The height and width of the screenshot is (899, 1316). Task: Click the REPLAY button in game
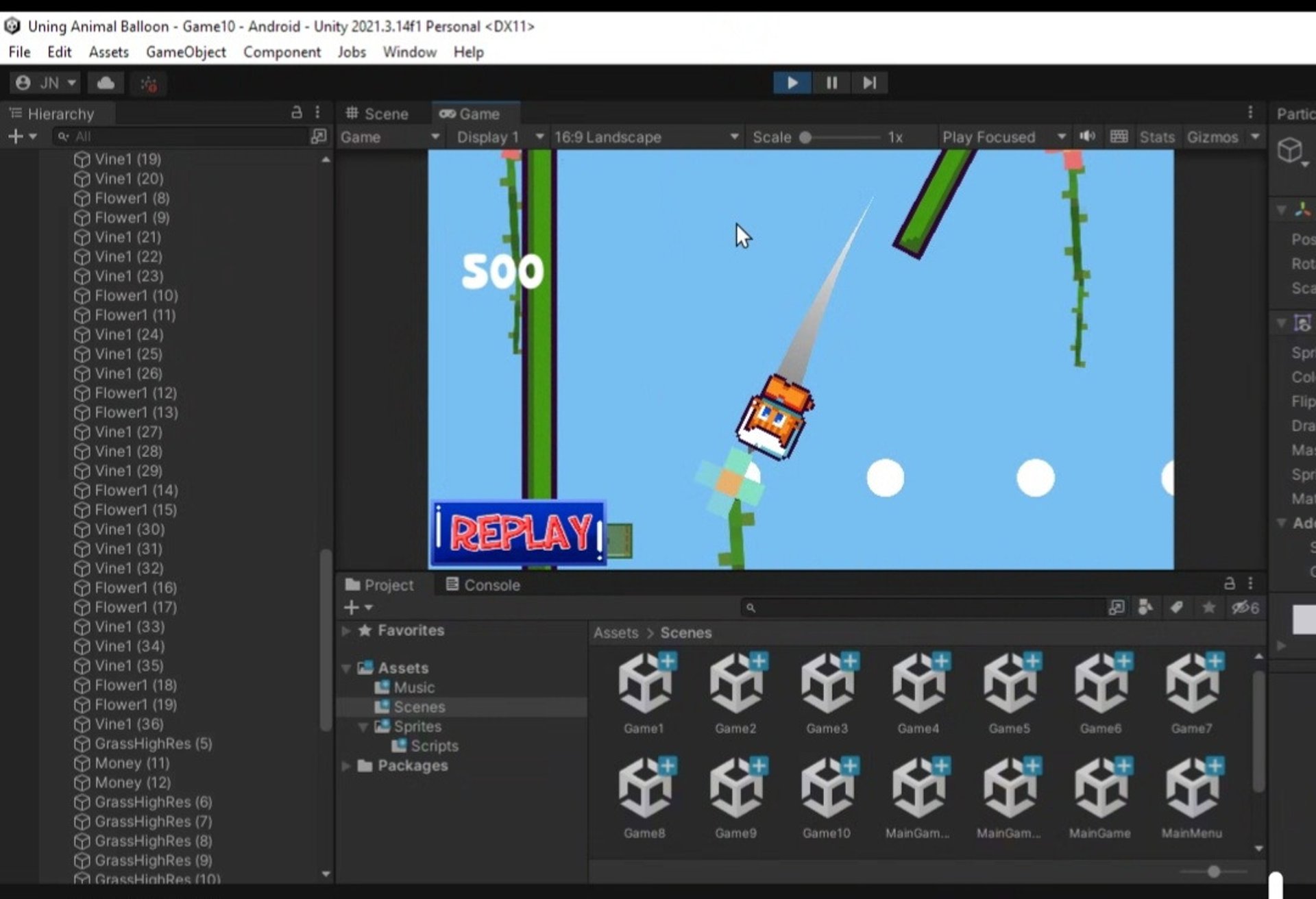[x=519, y=533]
